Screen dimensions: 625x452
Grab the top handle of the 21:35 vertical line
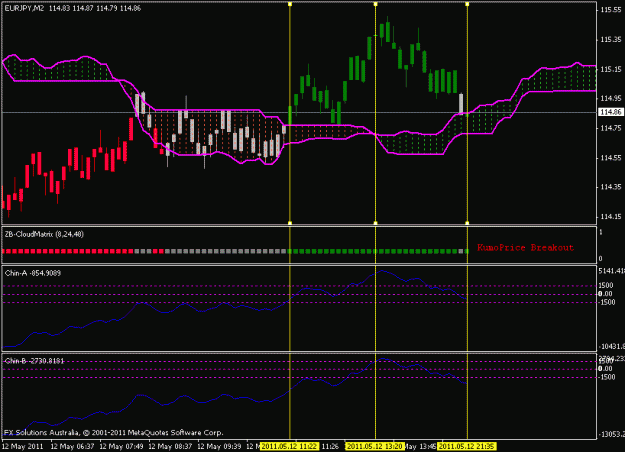(467, 4)
